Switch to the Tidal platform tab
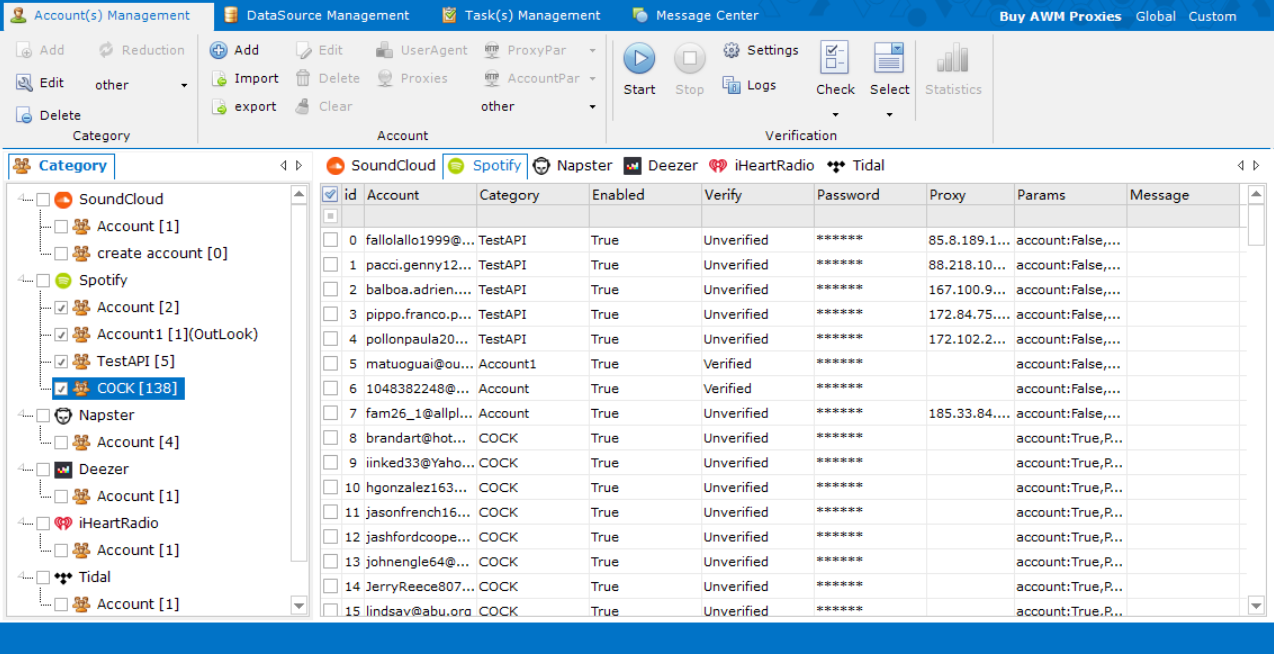The height and width of the screenshot is (654, 1274). pos(857,166)
